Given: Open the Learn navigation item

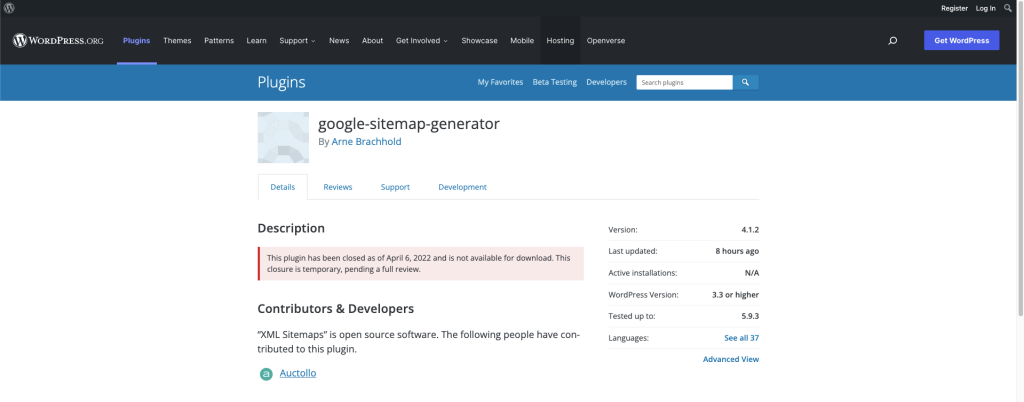Looking at the screenshot, I should pyautogui.click(x=257, y=40).
